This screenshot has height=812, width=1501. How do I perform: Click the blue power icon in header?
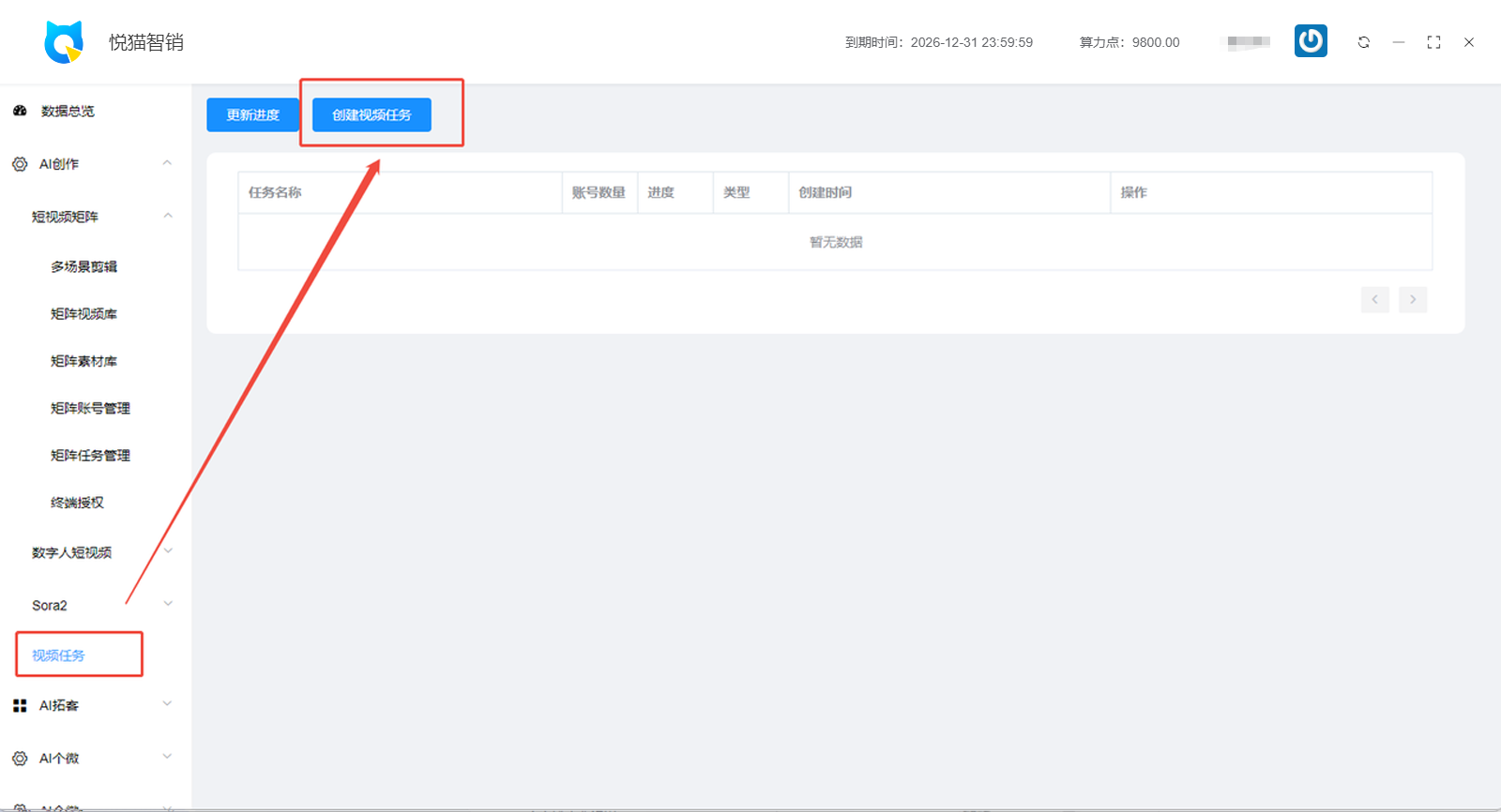(1311, 41)
